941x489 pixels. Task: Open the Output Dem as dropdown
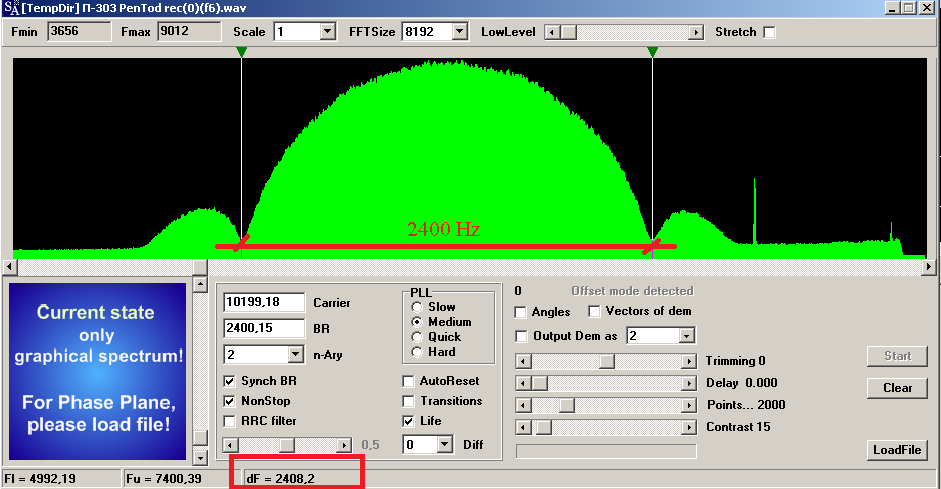687,336
